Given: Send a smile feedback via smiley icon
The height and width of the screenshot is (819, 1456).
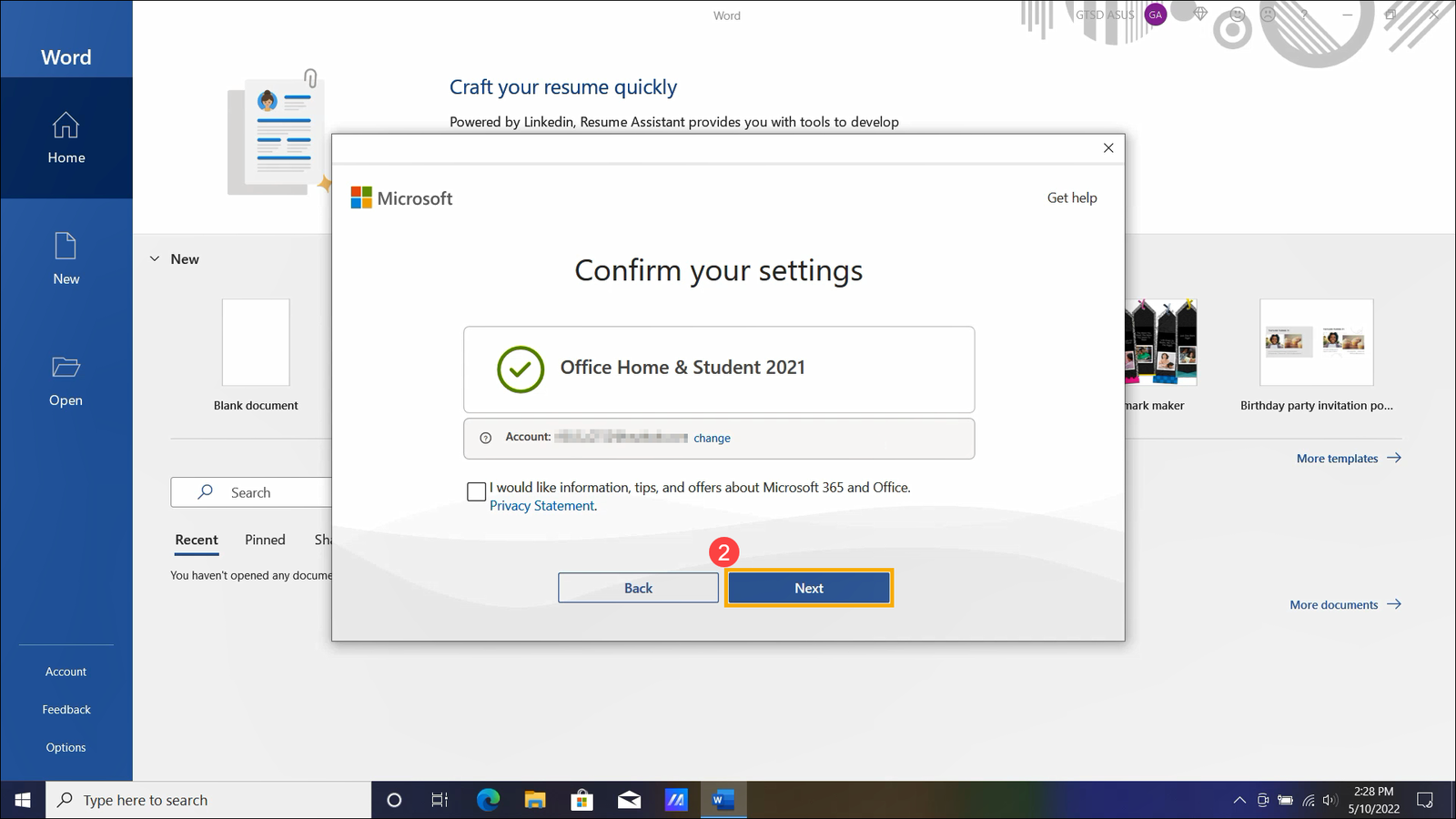Looking at the screenshot, I should pyautogui.click(x=1237, y=15).
